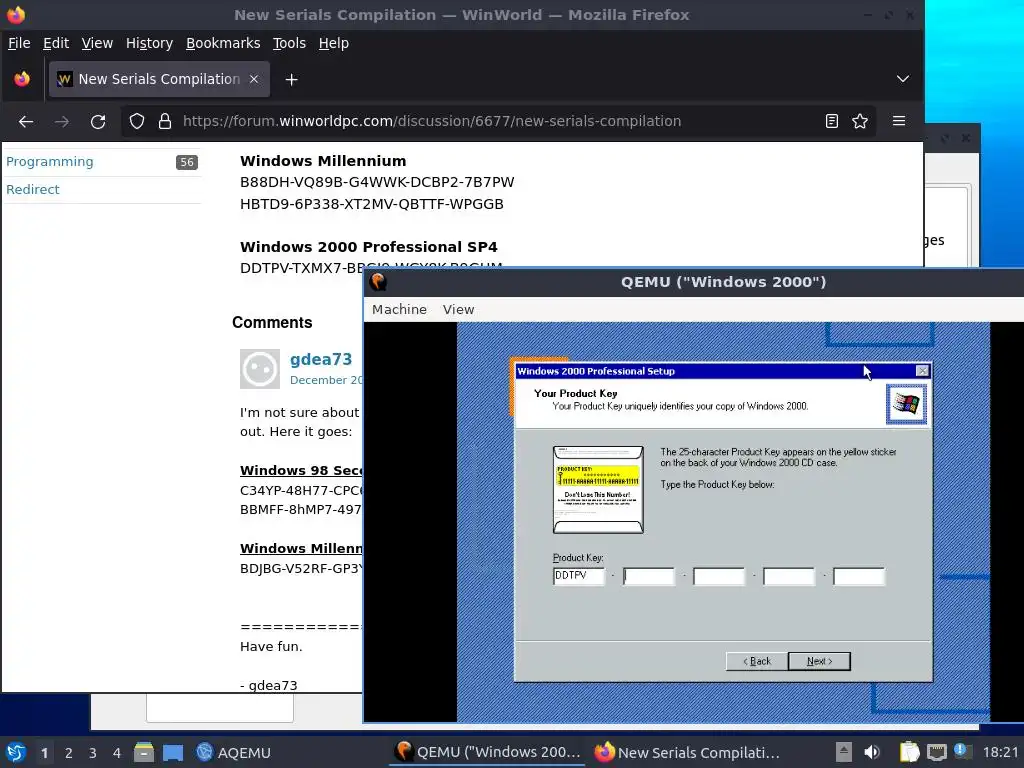Screen dimensions: 1024x768
Task: Click the QEMU window title bar icon
Action: coord(378,281)
